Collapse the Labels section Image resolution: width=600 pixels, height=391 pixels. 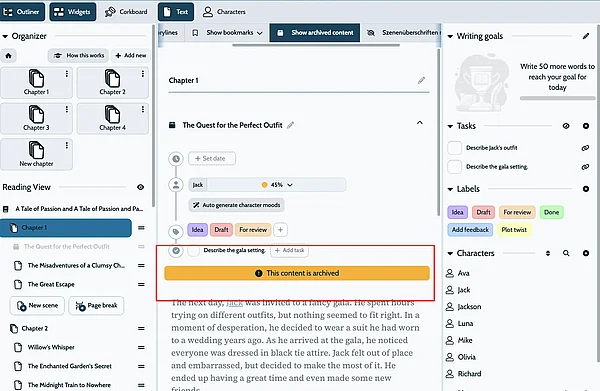coord(450,189)
